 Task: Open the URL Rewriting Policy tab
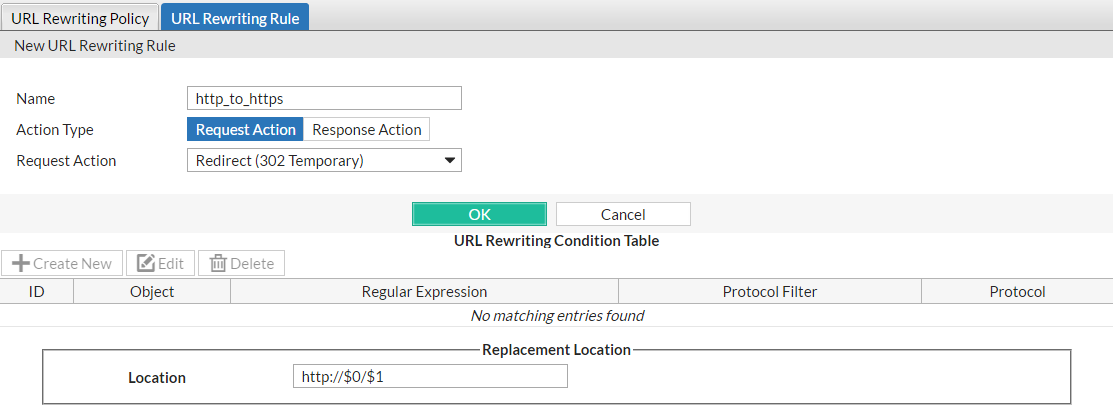click(80, 17)
